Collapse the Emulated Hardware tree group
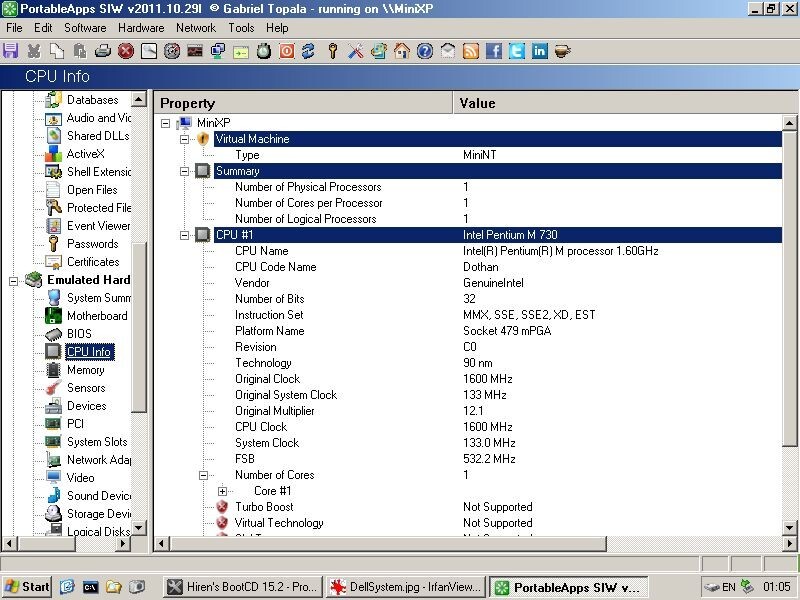 point(13,280)
